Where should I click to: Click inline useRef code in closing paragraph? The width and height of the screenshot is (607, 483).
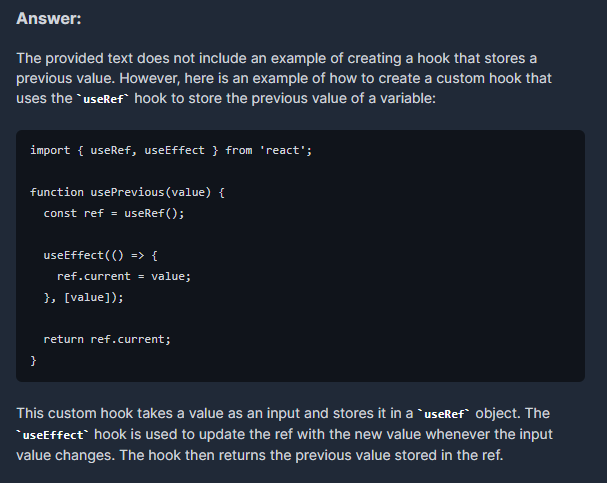[x=444, y=414]
